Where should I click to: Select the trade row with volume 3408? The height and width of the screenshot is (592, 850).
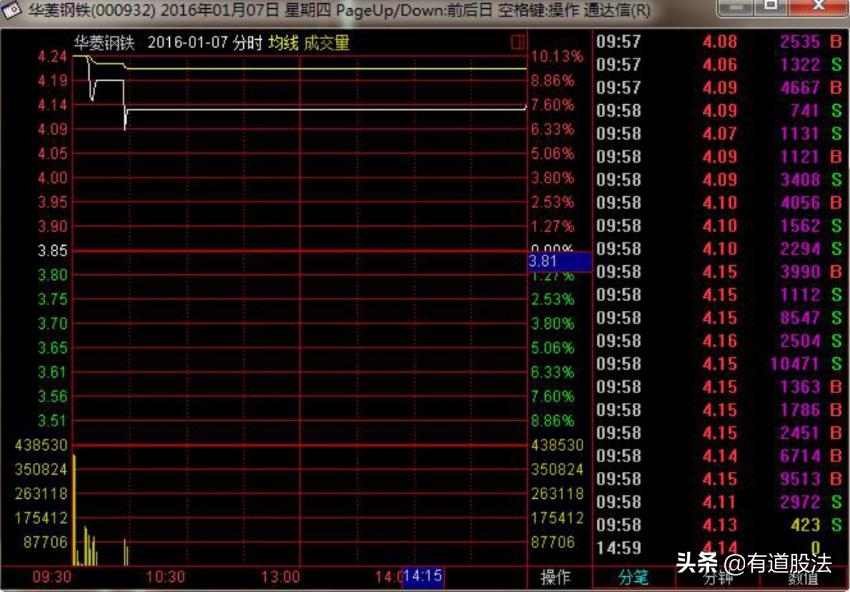[x=720, y=179]
